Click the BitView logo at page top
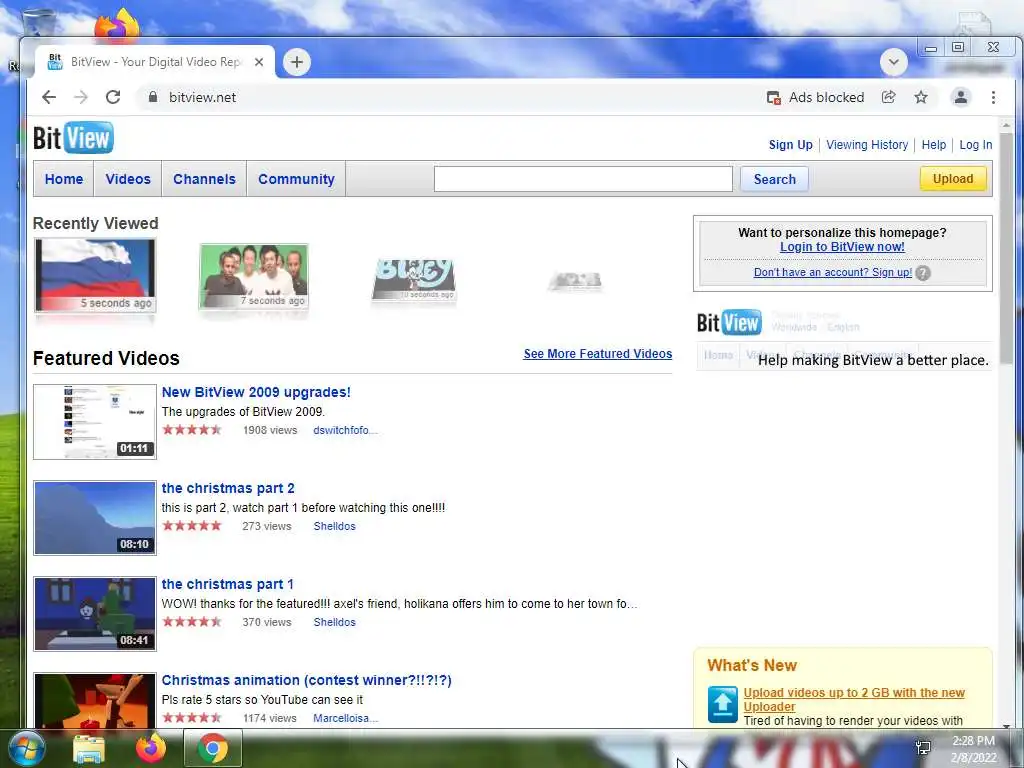 tap(73, 138)
